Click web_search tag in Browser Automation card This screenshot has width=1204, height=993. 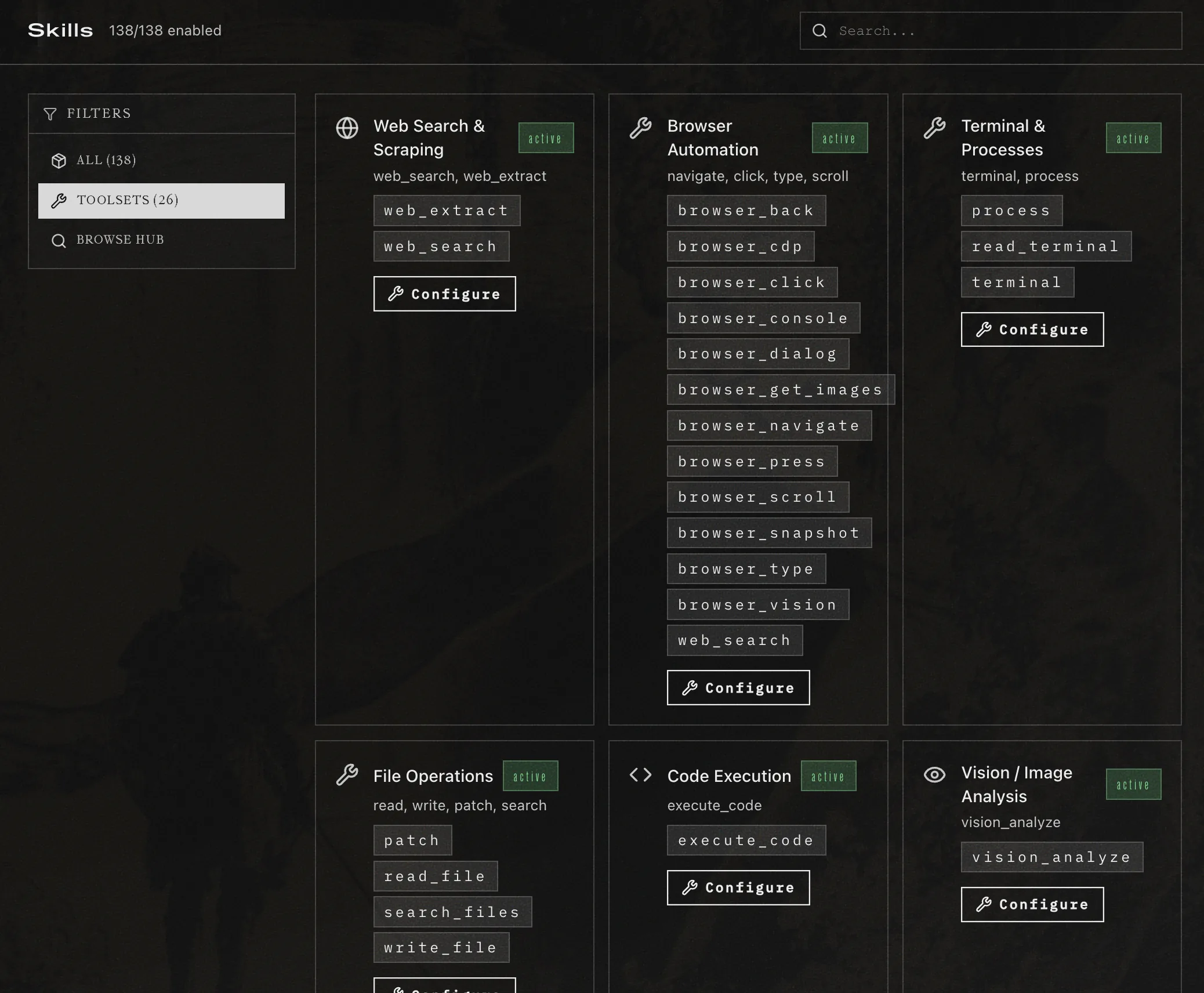(x=735, y=640)
